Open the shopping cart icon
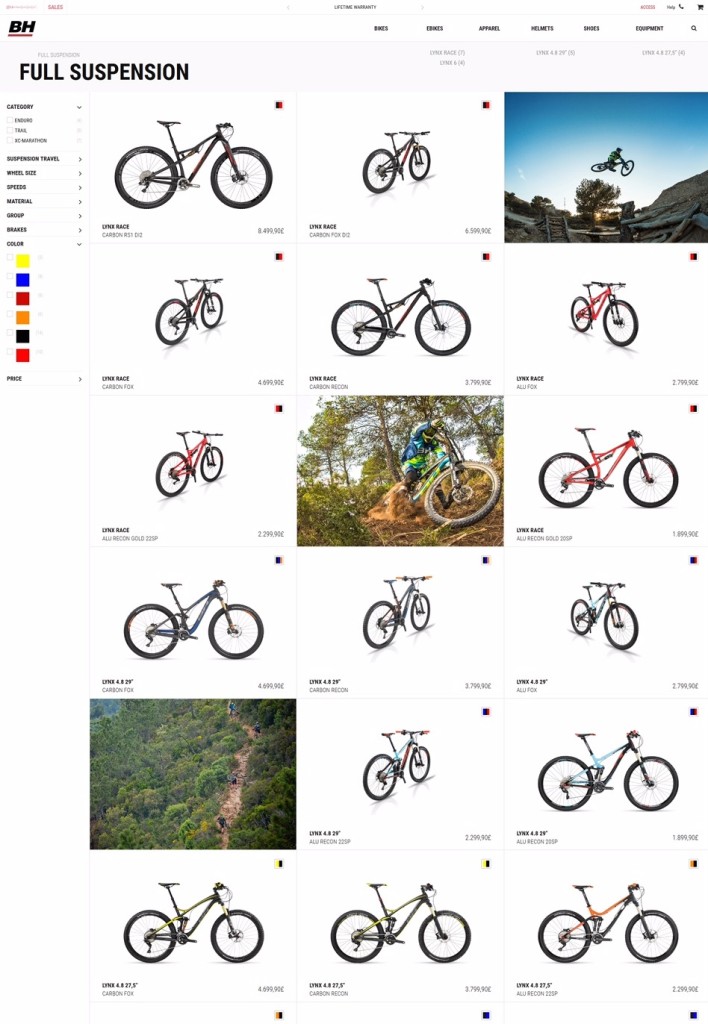708x1024 pixels. (700, 7)
